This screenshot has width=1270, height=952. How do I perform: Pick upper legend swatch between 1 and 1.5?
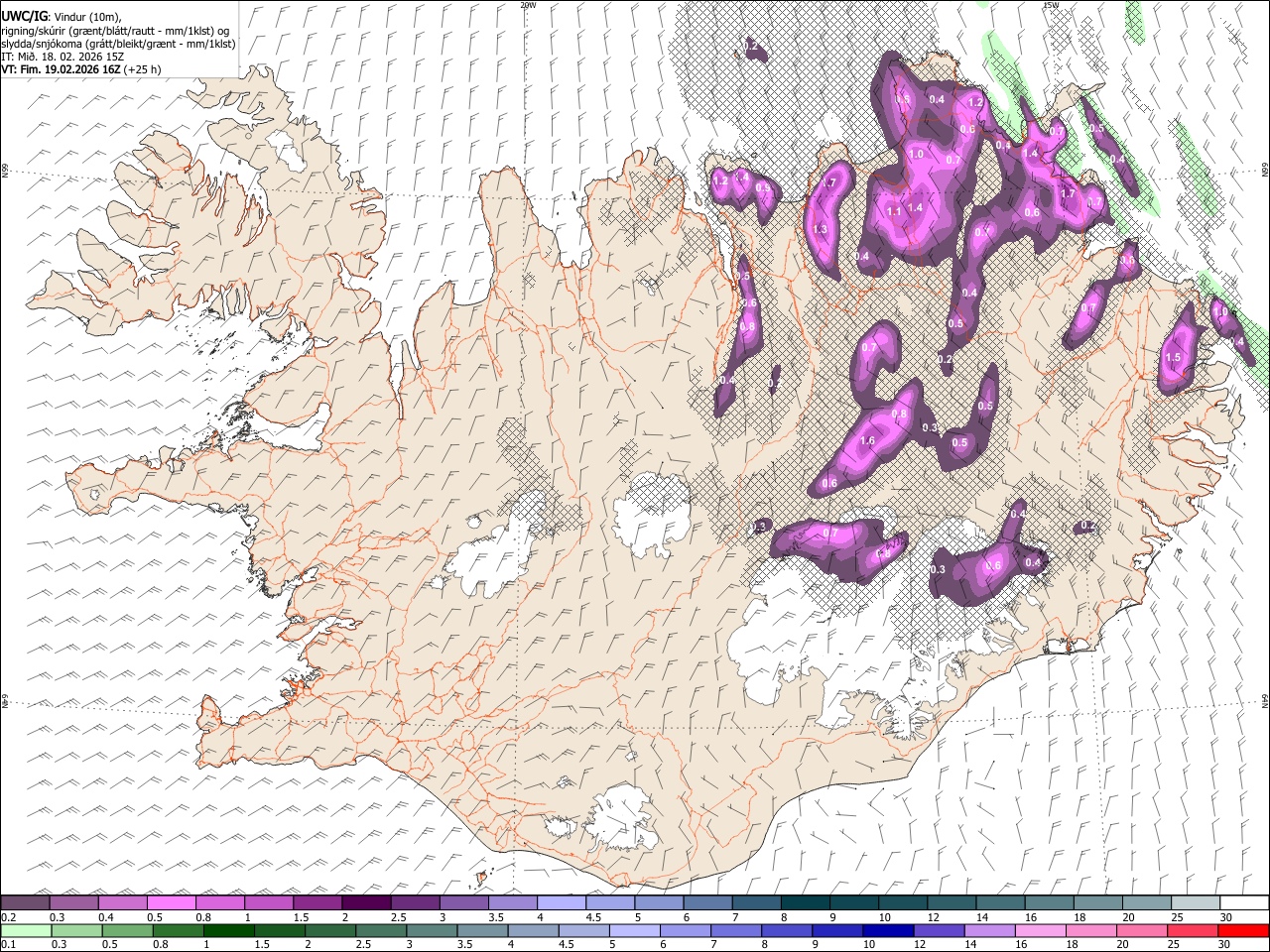click(x=269, y=902)
